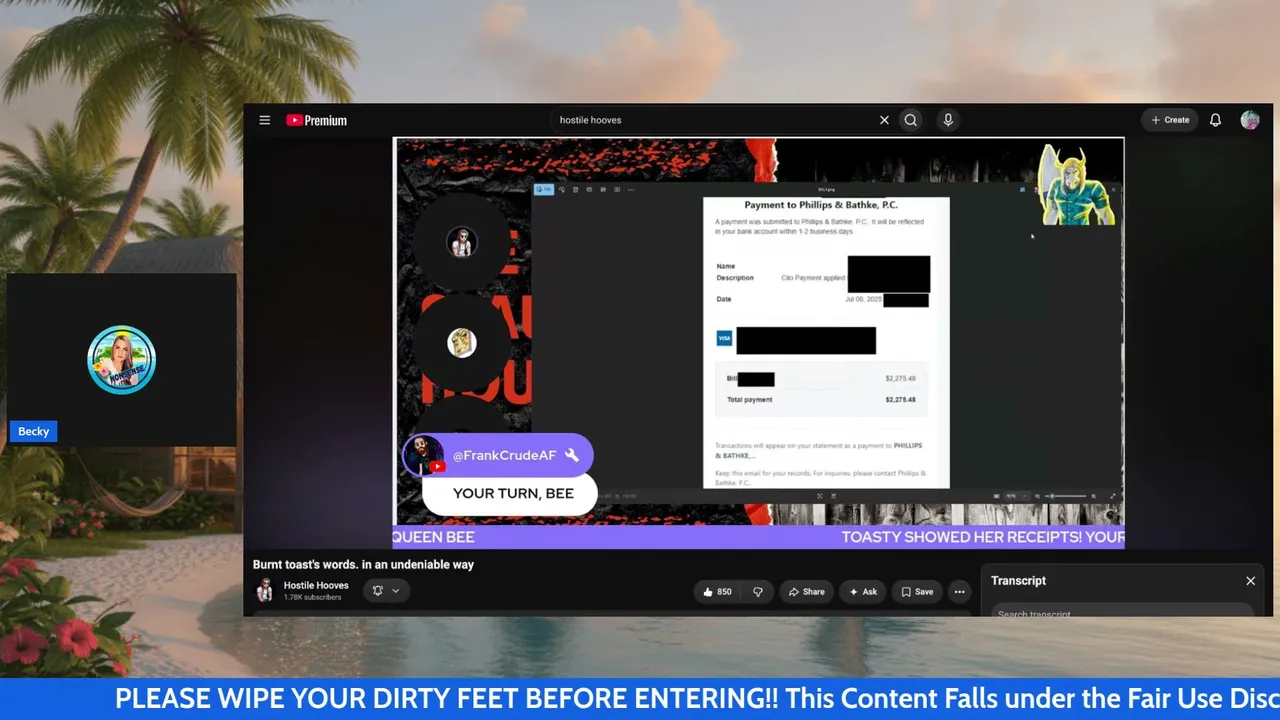
Task: Open the Create button
Action: [x=1170, y=120]
